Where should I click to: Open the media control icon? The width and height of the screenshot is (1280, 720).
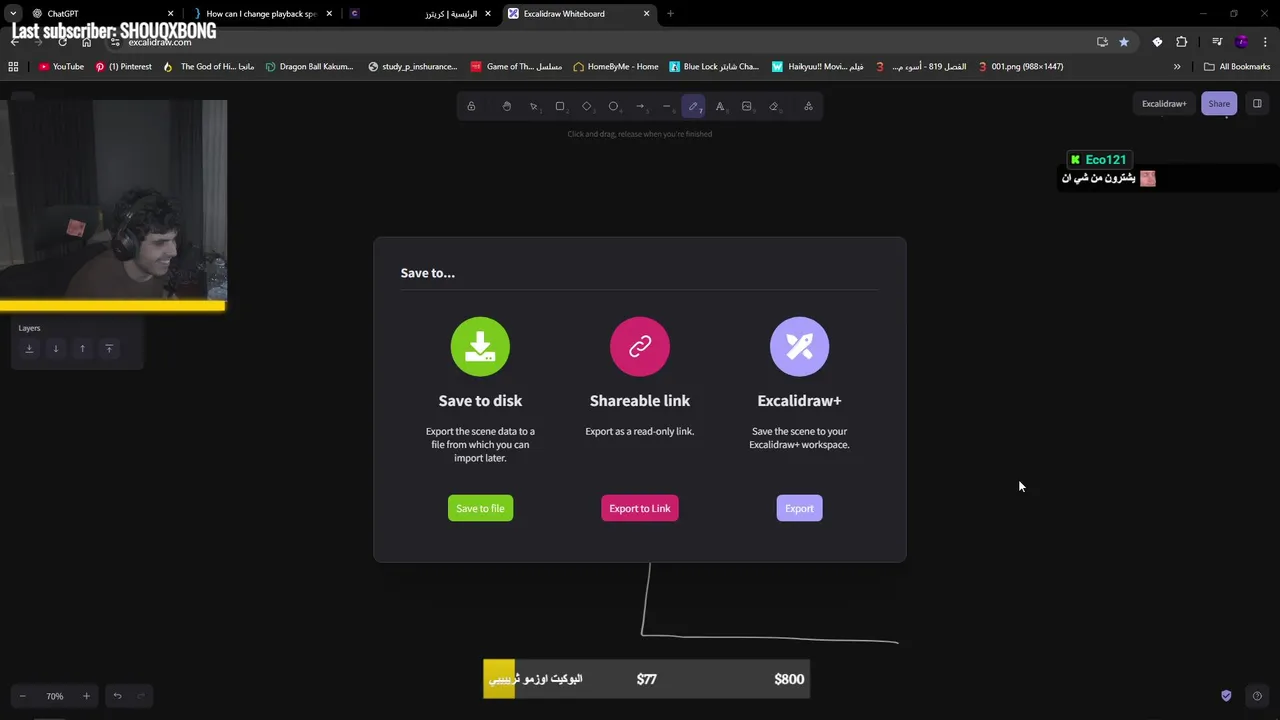coord(1217,42)
